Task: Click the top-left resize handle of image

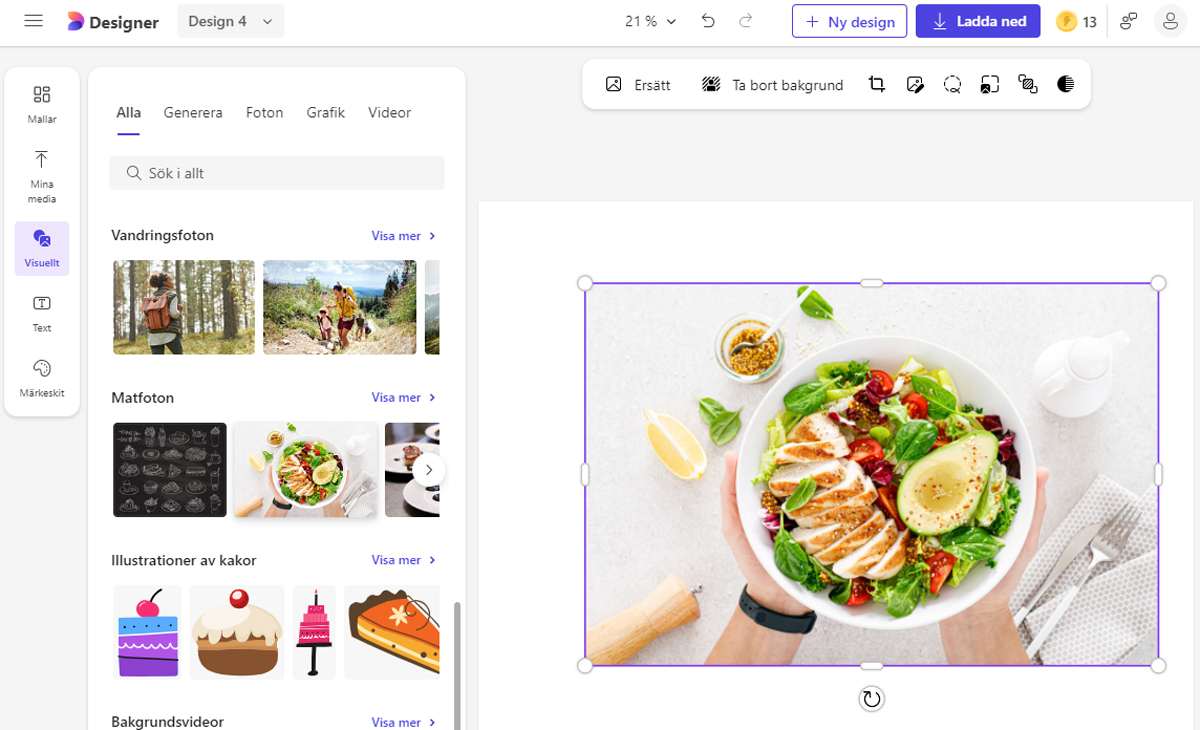Action: pos(585,283)
